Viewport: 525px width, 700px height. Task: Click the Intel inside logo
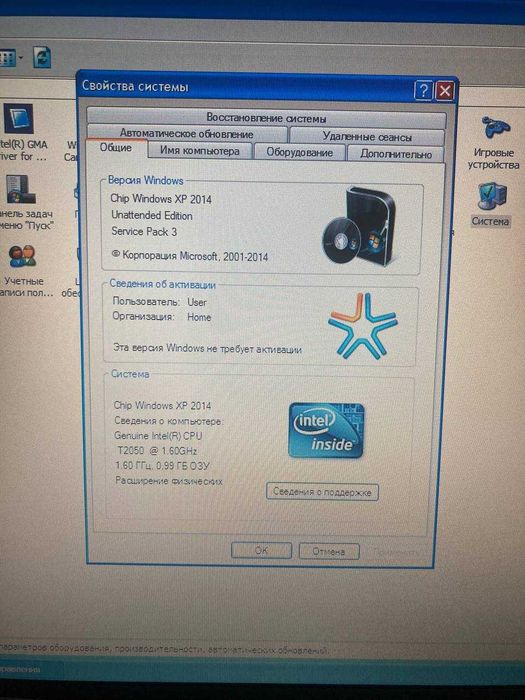point(326,430)
